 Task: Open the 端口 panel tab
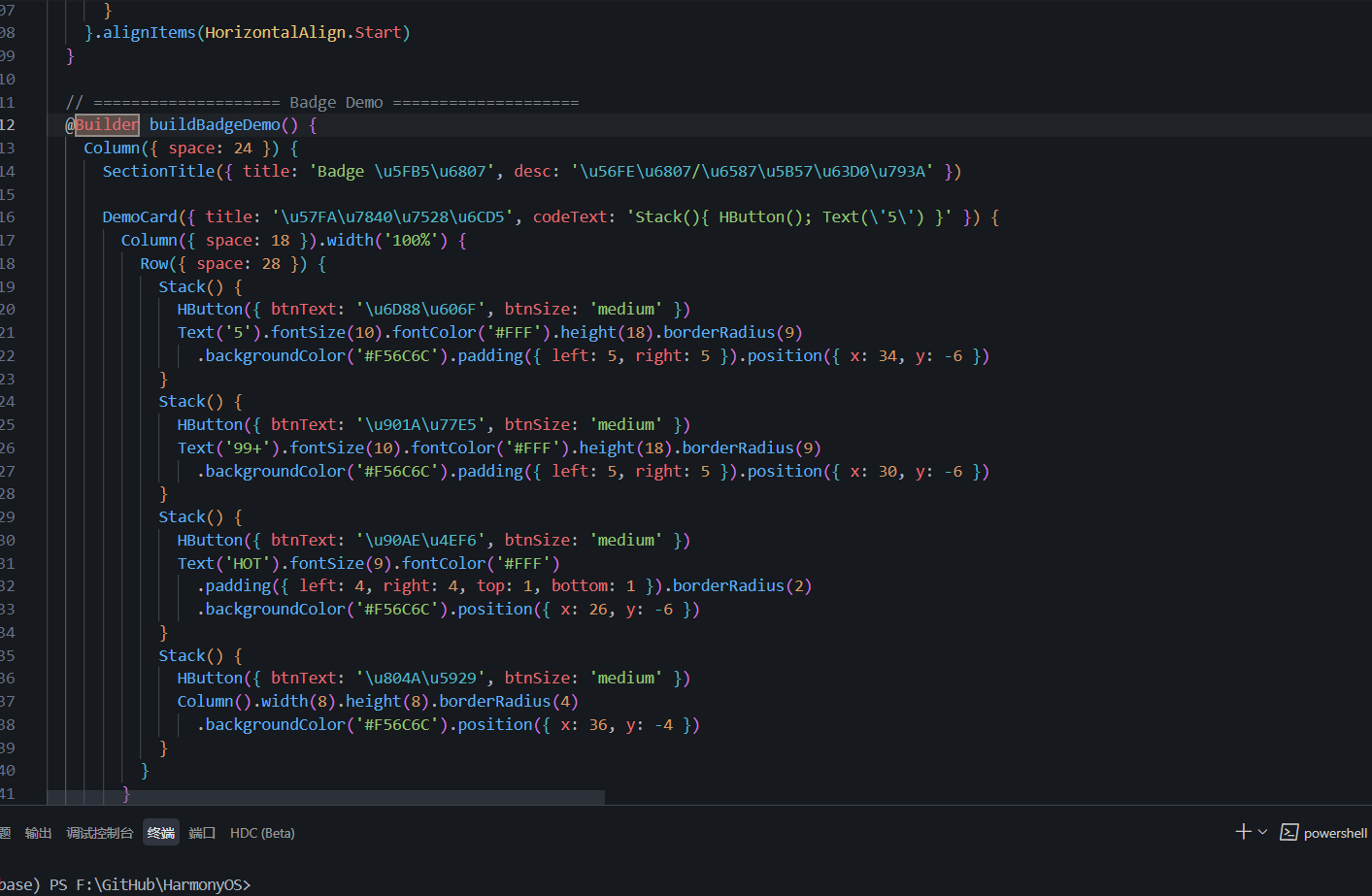(x=202, y=833)
